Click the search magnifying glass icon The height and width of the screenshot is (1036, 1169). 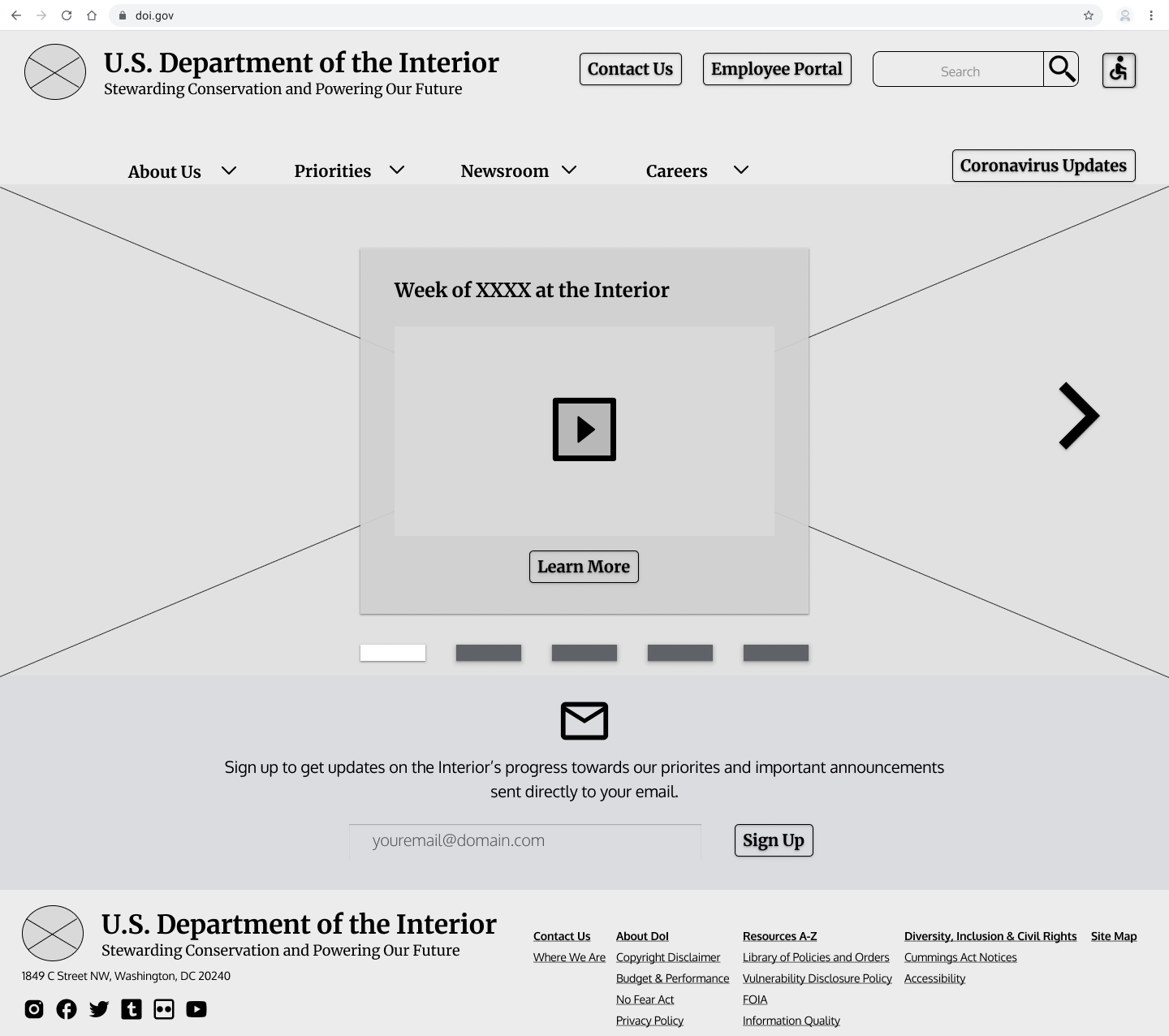click(x=1061, y=69)
